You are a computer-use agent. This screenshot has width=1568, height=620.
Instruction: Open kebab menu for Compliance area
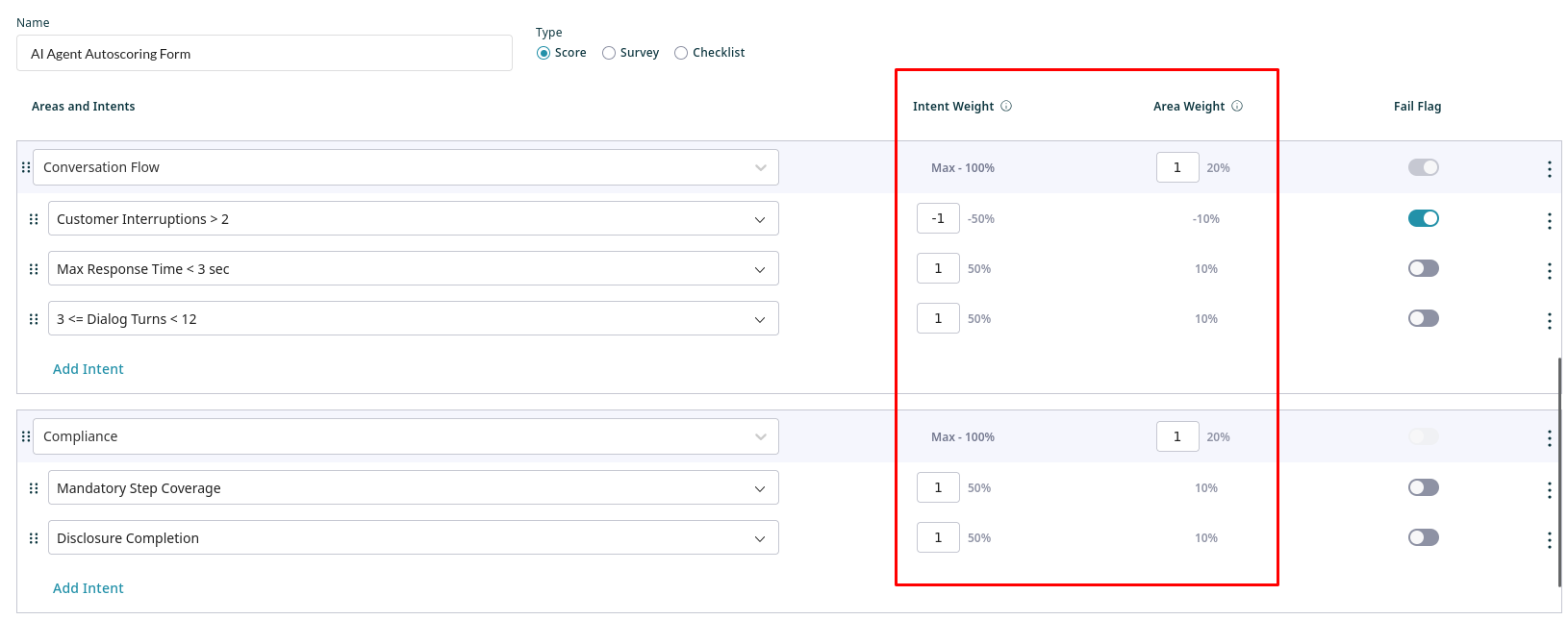[x=1549, y=438]
